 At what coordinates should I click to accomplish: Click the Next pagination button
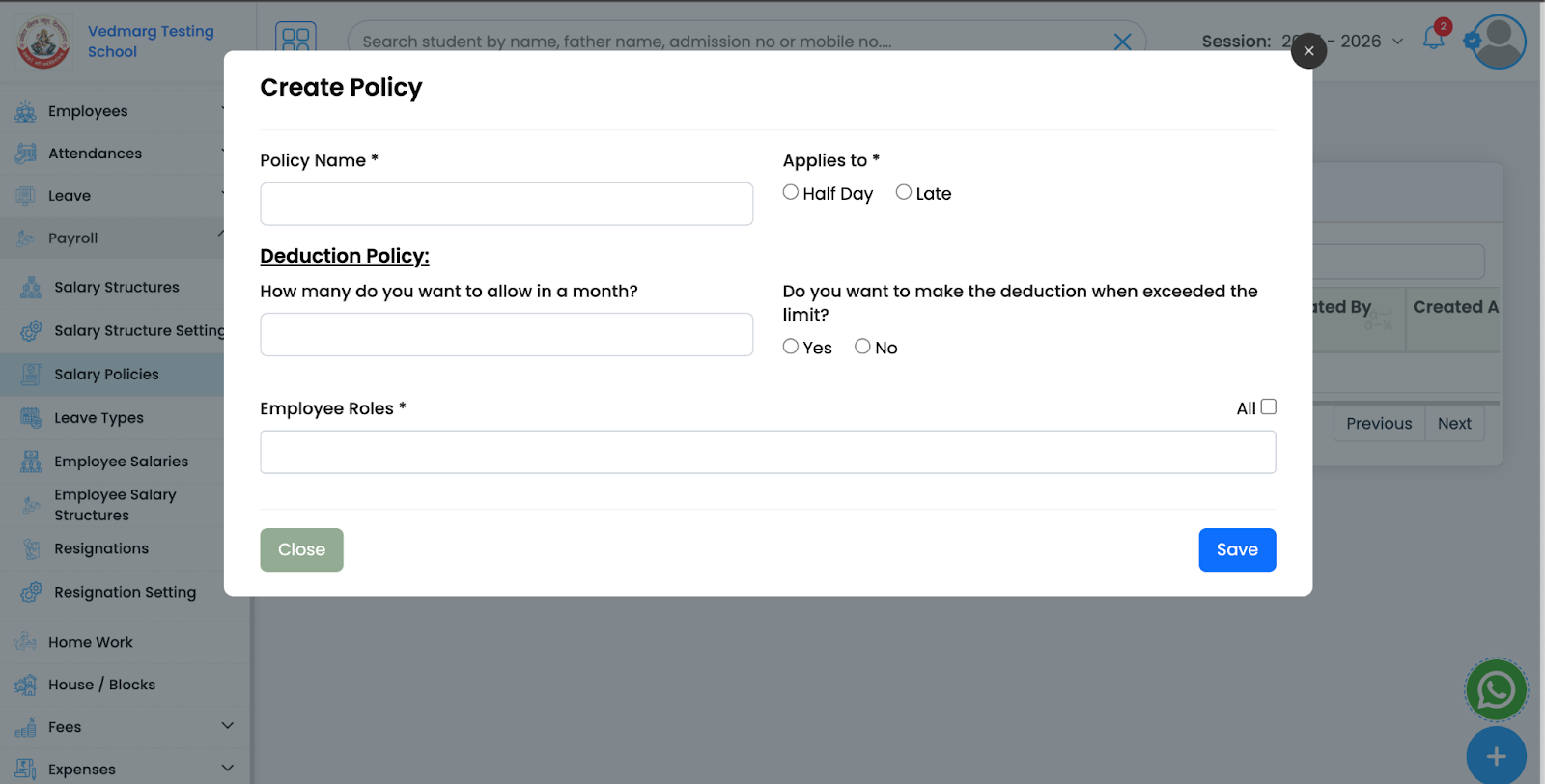tap(1454, 424)
